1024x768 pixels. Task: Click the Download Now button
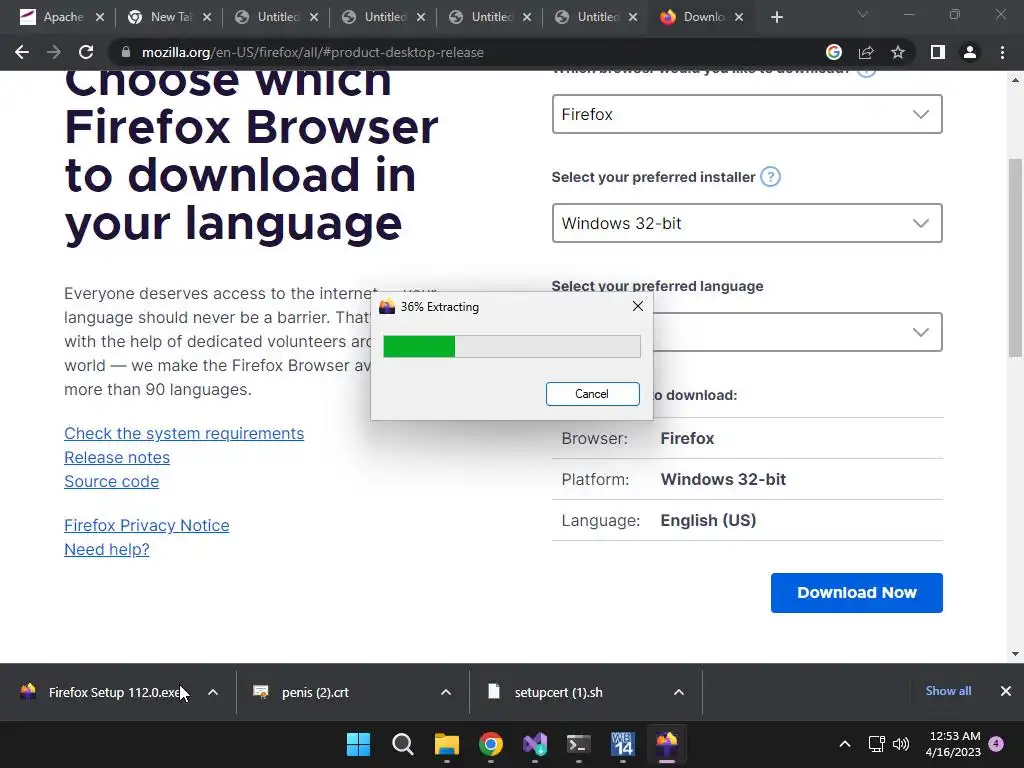856,593
